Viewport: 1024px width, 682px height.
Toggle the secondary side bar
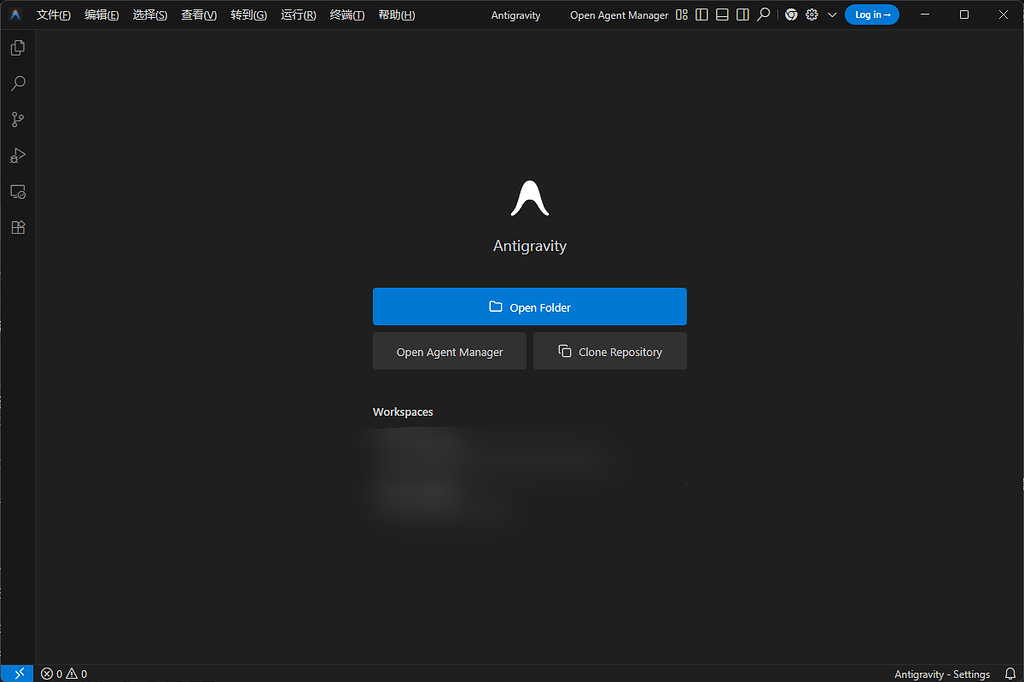tap(743, 14)
